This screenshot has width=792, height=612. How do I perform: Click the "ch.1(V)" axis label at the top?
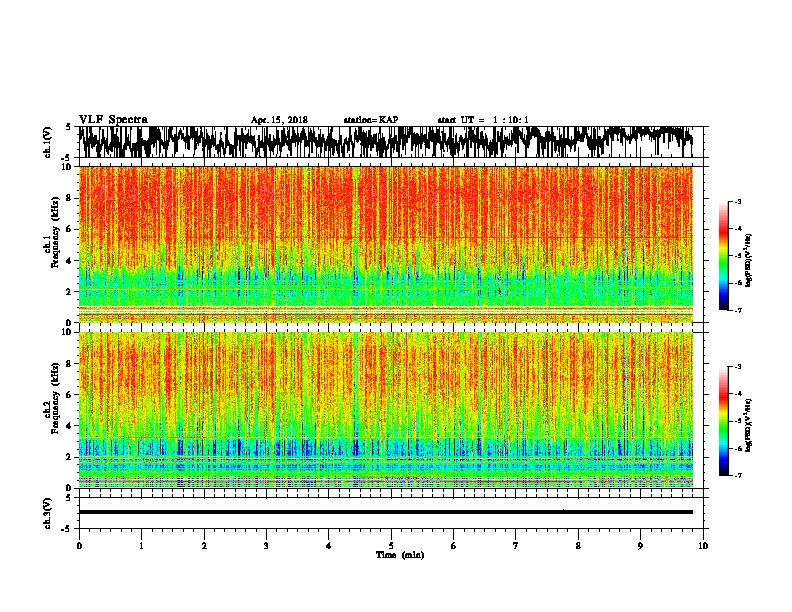click(48, 141)
